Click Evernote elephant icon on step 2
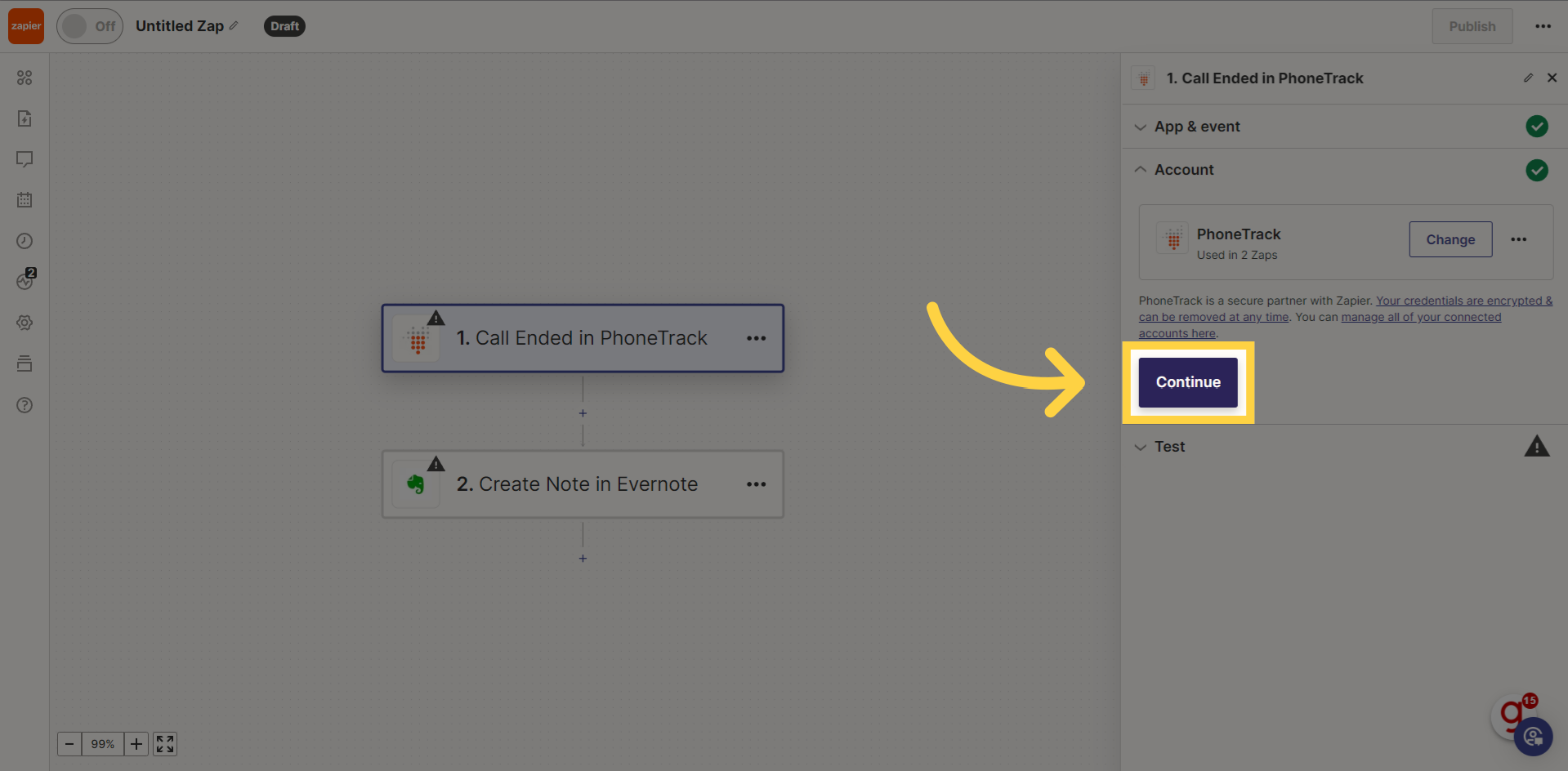The width and height of the screenshot is (1568, 771). [416, 485]
